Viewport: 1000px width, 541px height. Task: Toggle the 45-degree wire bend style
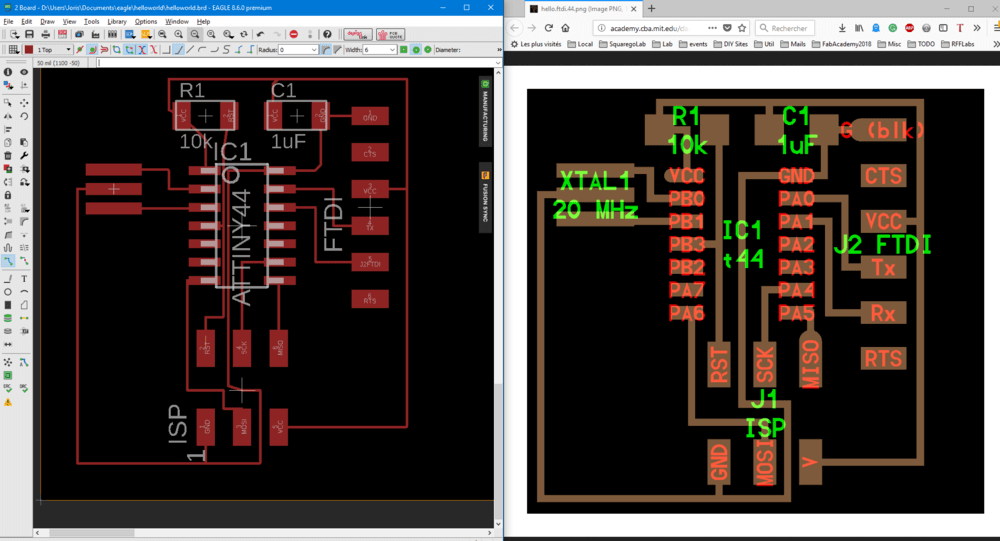coord(178,50)
